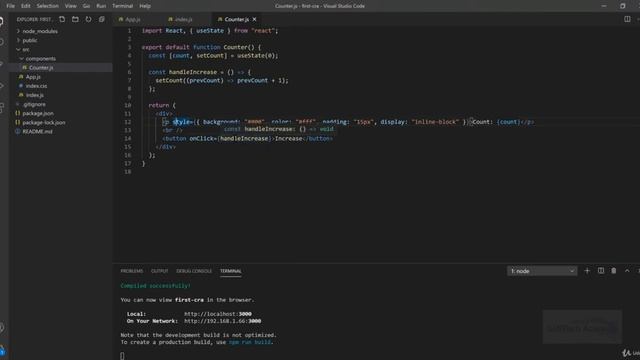The height and width of the screenshot is (360, 640).
Task: Open the Help menu
Action: pos(145,6)
